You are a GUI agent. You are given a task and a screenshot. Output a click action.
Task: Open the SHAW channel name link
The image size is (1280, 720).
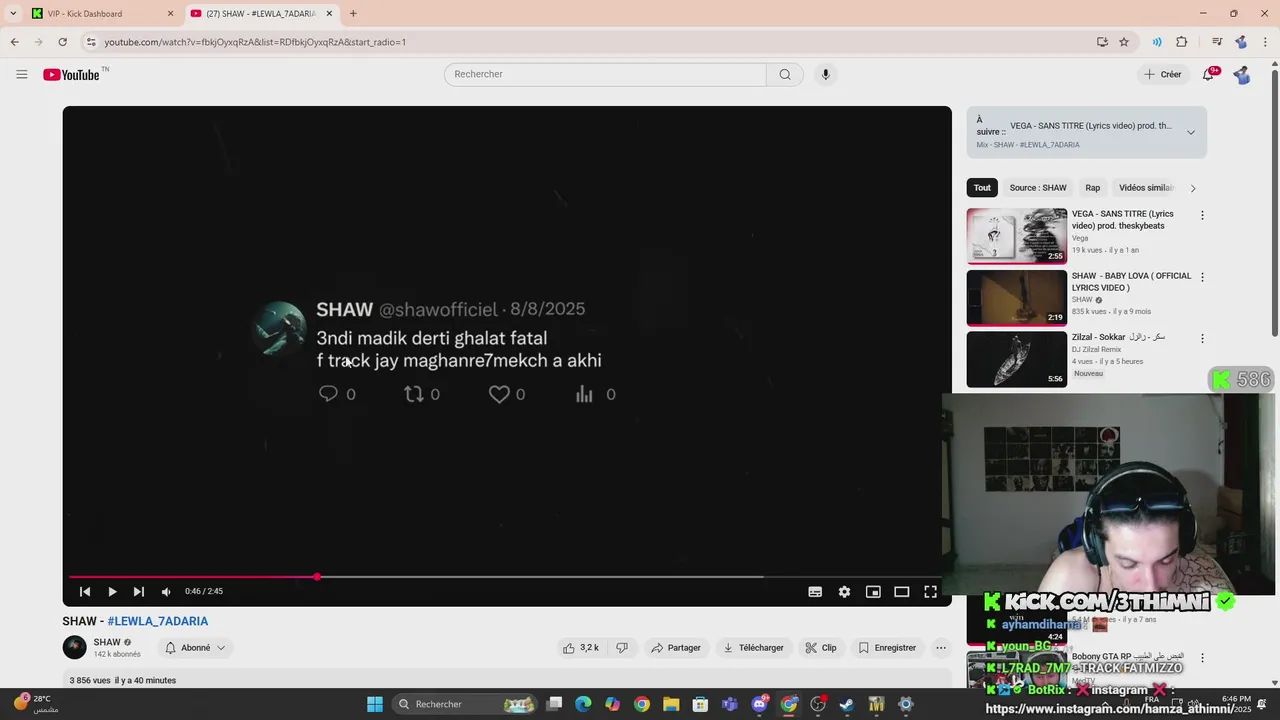pos(107,642)
